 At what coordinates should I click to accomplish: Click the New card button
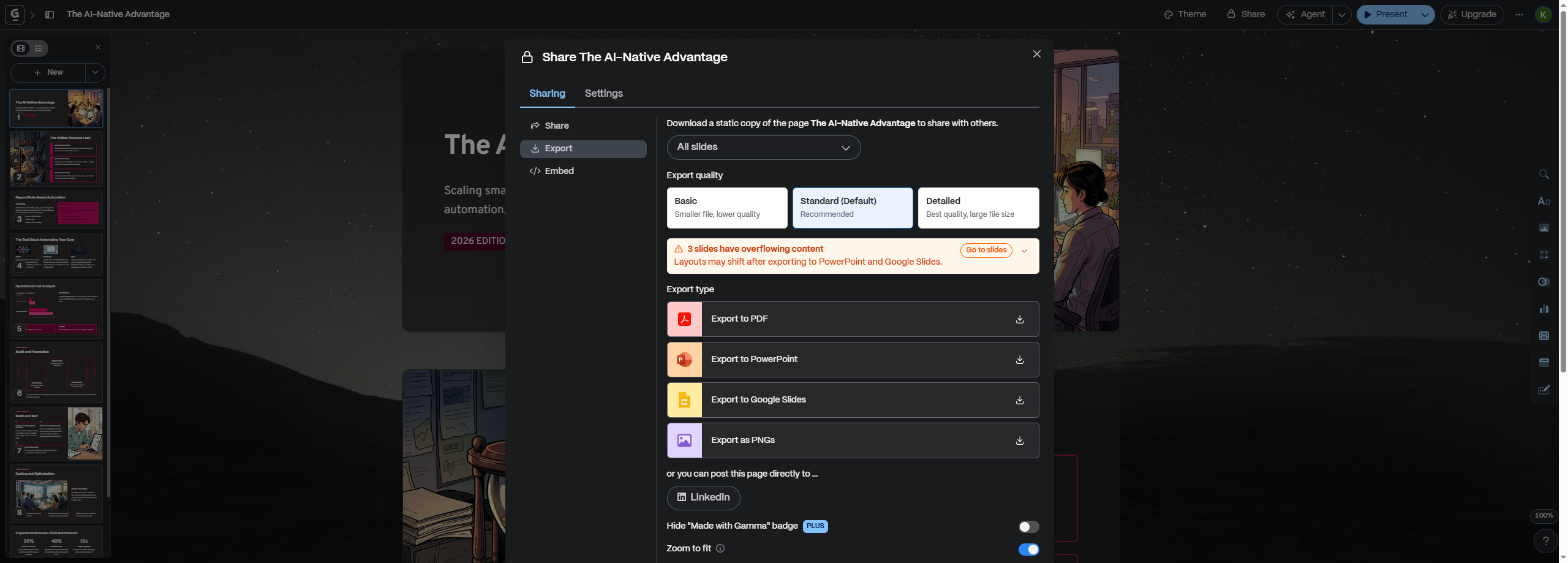48,72
